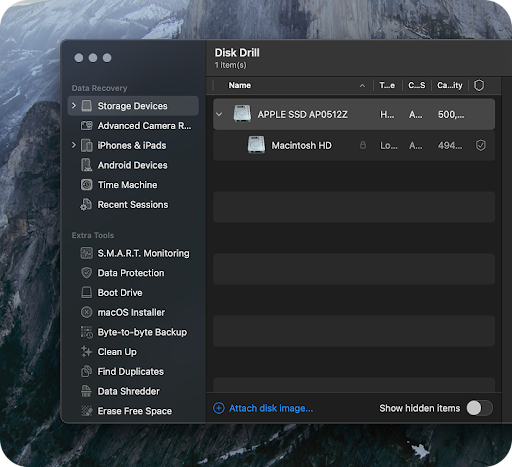
Task: Click the lock icon beside Macintosh HD
Action: [363, 145]
